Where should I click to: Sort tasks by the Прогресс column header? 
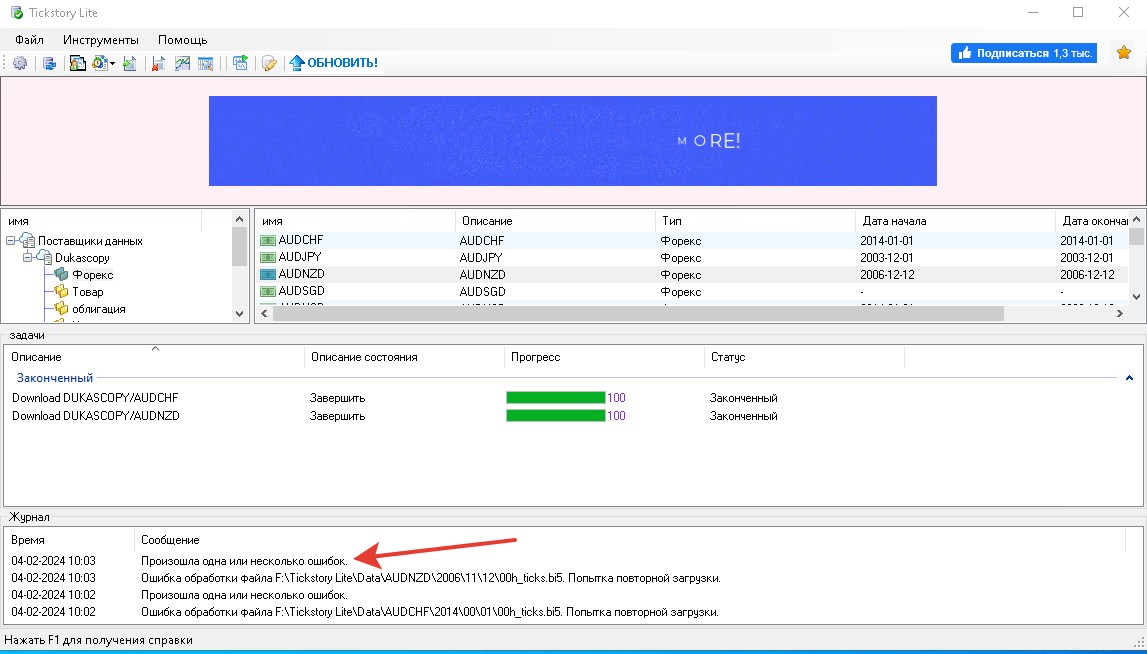pyautogui.click(x=604, y=357)
